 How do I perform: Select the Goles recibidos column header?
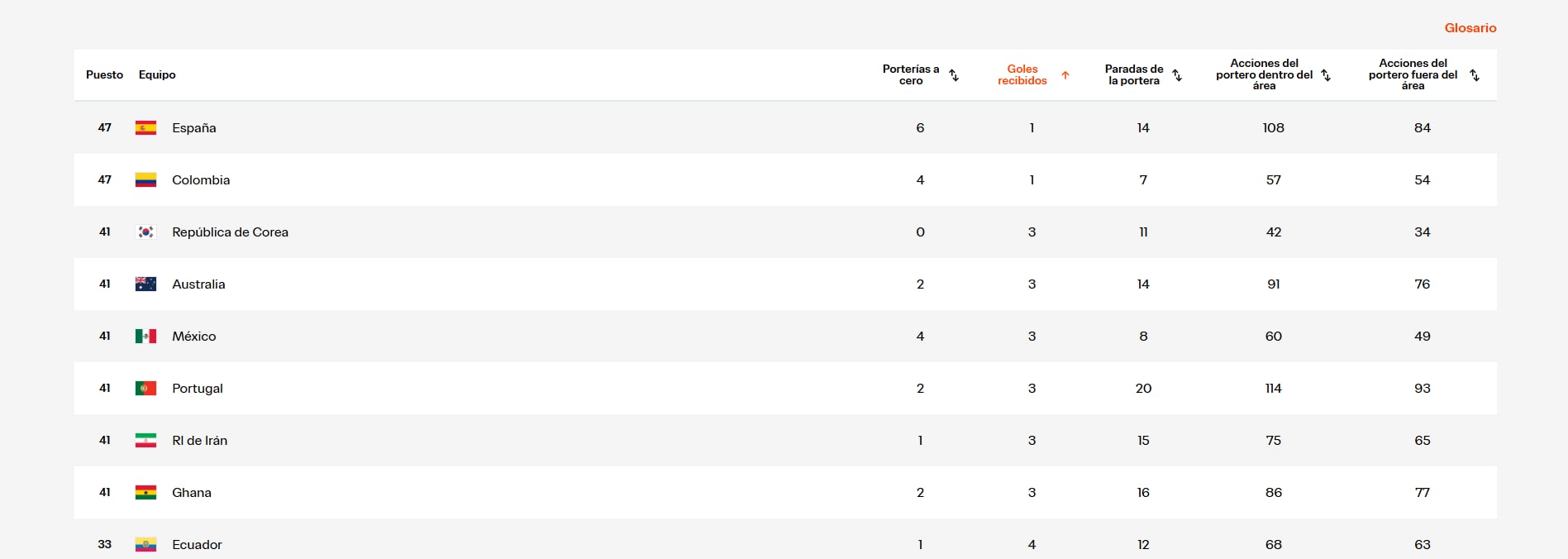(x=1022, y=75)
